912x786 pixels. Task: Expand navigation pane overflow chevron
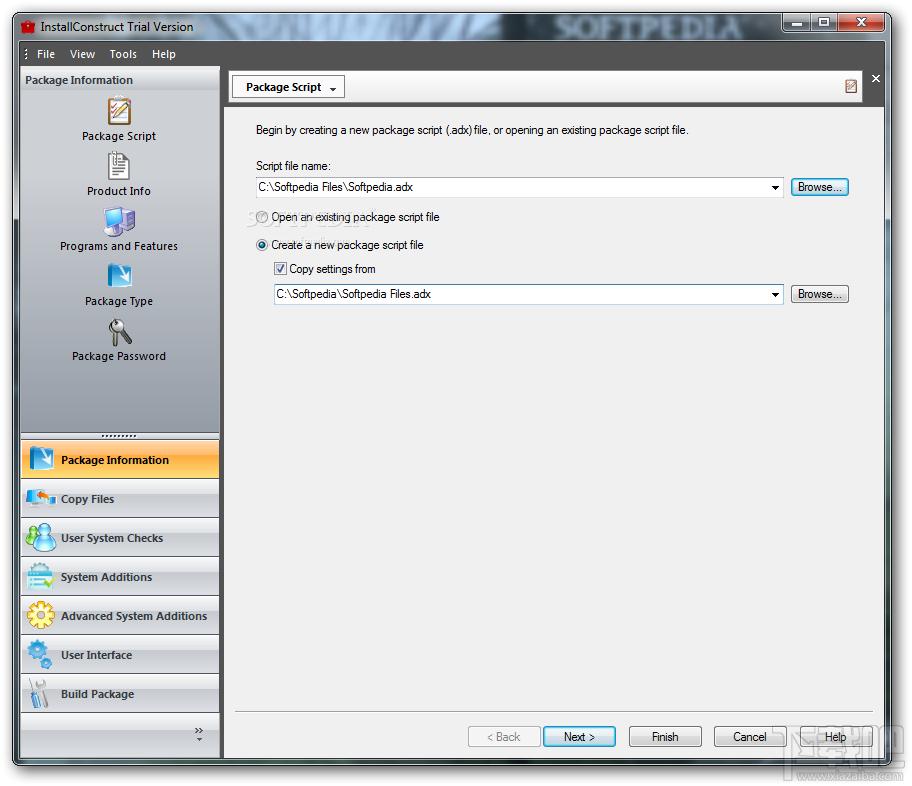tap(199, 734)
